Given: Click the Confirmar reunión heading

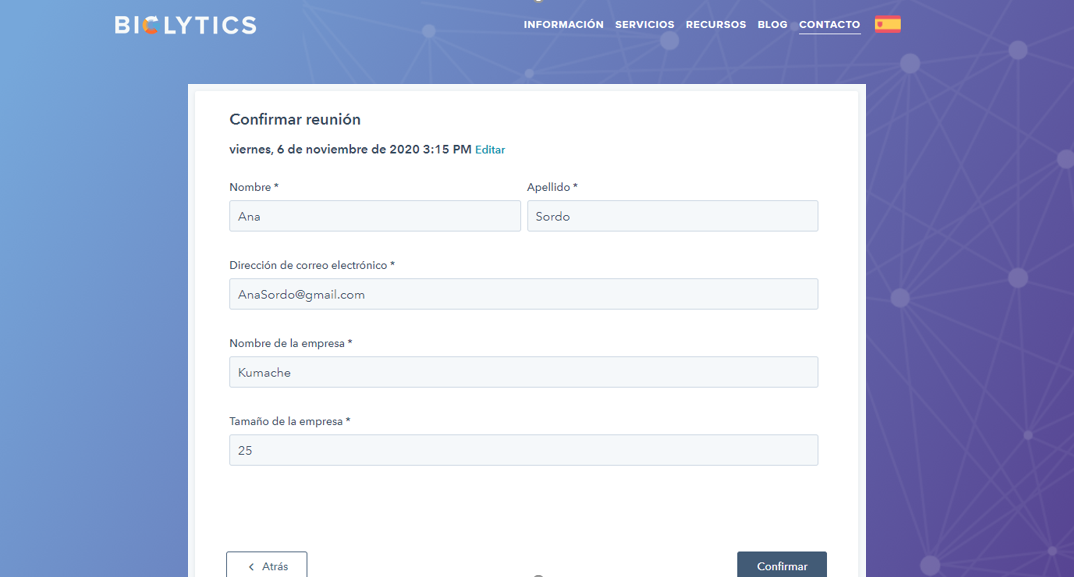Looking at the screenshot, I should click(x=295, y=120).
